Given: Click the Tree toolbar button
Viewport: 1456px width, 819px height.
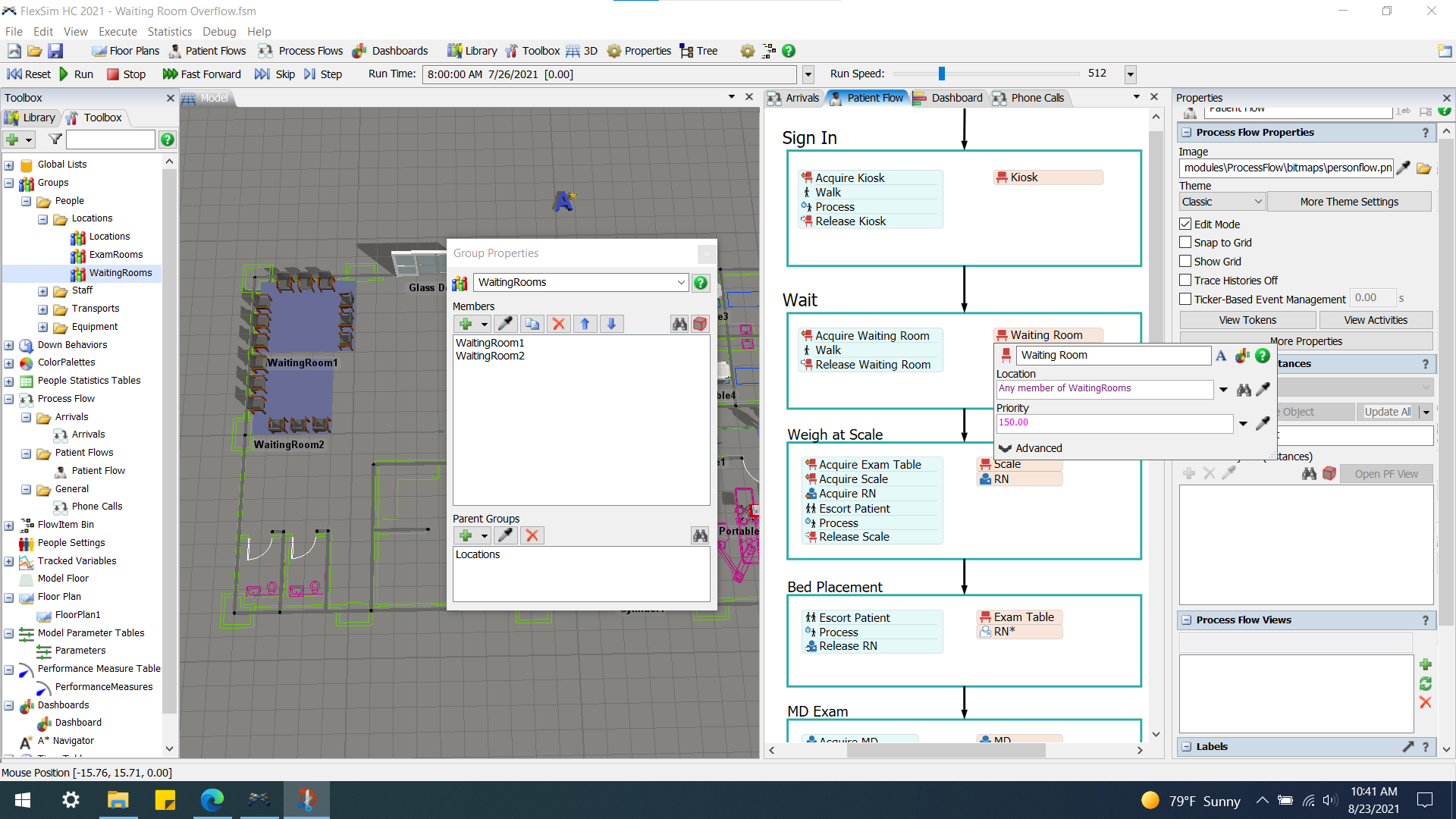Looking at the screenshot, I should [x=698, y=51].
